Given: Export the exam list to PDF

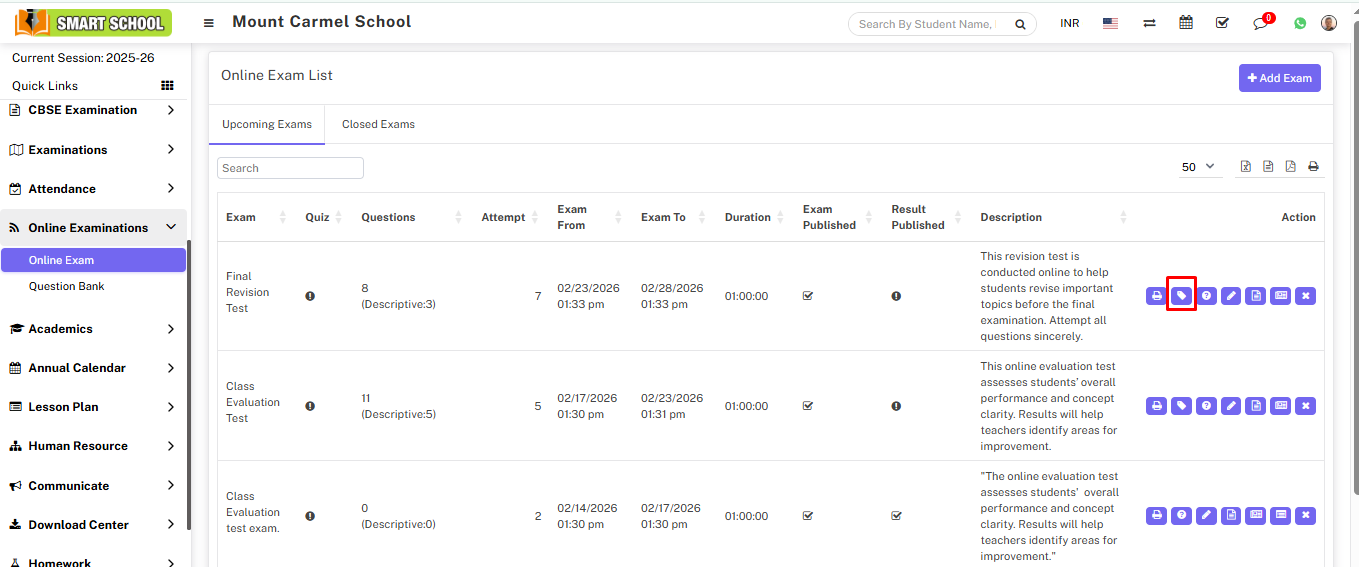Looking at the screenshot, I should [x=1290, y=167].
